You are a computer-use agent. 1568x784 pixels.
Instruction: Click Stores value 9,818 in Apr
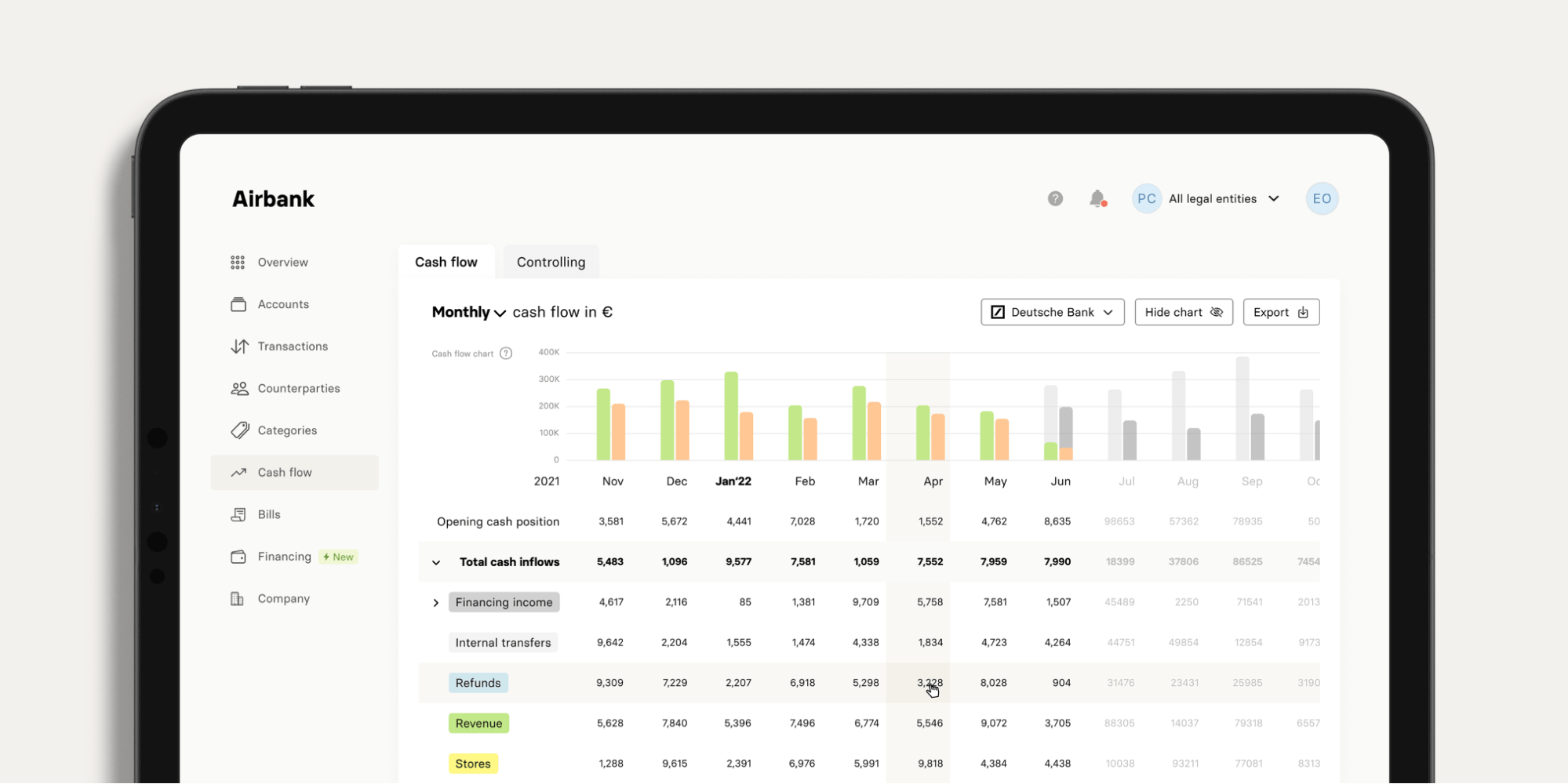pyautogui.click(x=930, y=764)
